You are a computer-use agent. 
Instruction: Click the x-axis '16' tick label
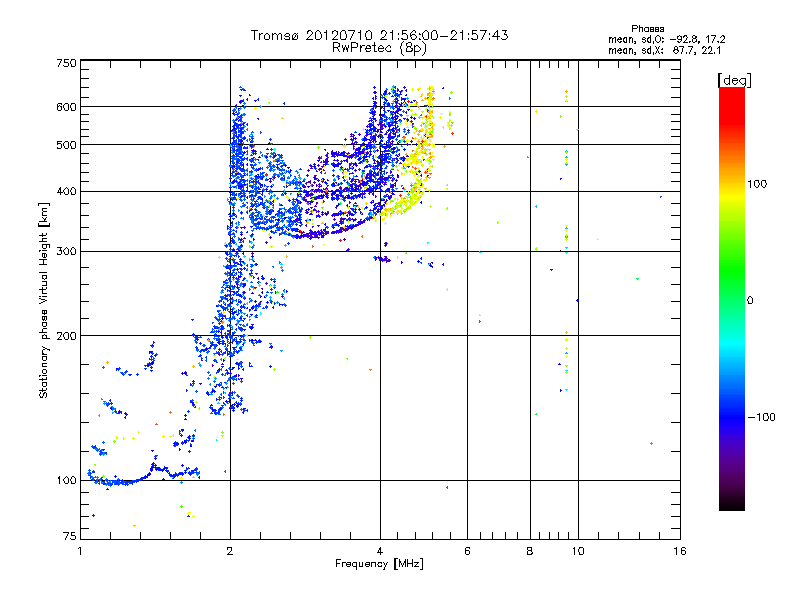point(680,551)
